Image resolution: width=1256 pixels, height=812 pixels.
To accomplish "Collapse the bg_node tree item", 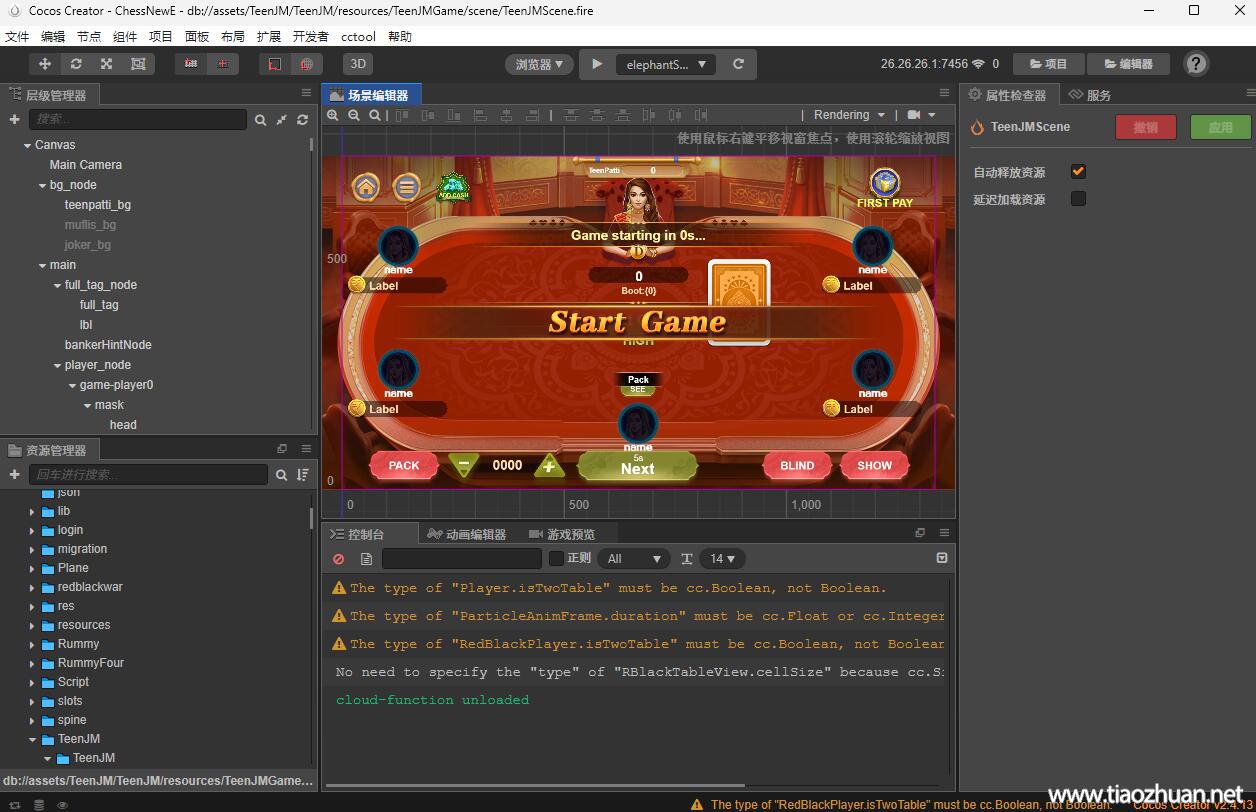I will 42,185.
